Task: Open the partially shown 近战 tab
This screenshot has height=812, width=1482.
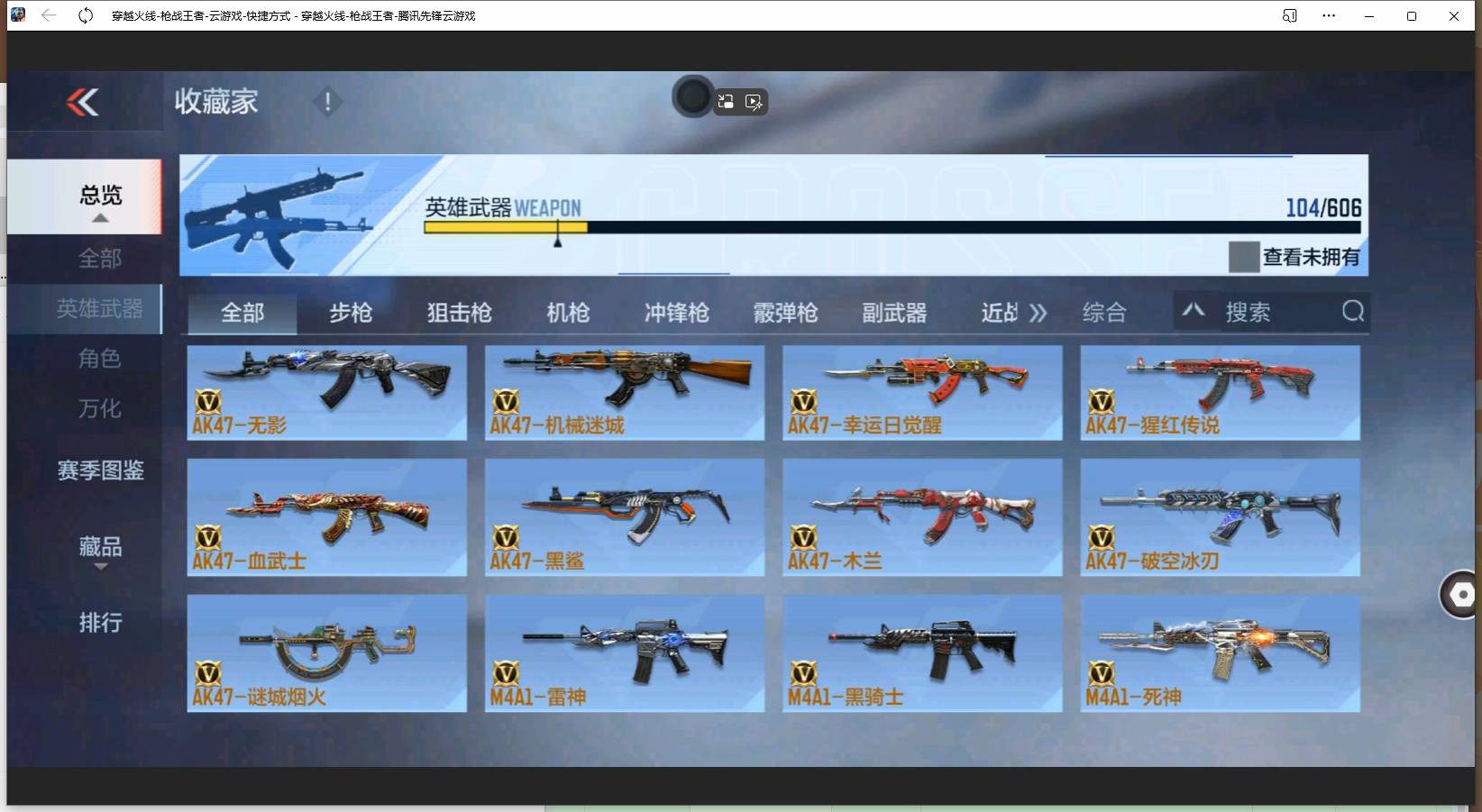Action: (x=1000, y=313)
